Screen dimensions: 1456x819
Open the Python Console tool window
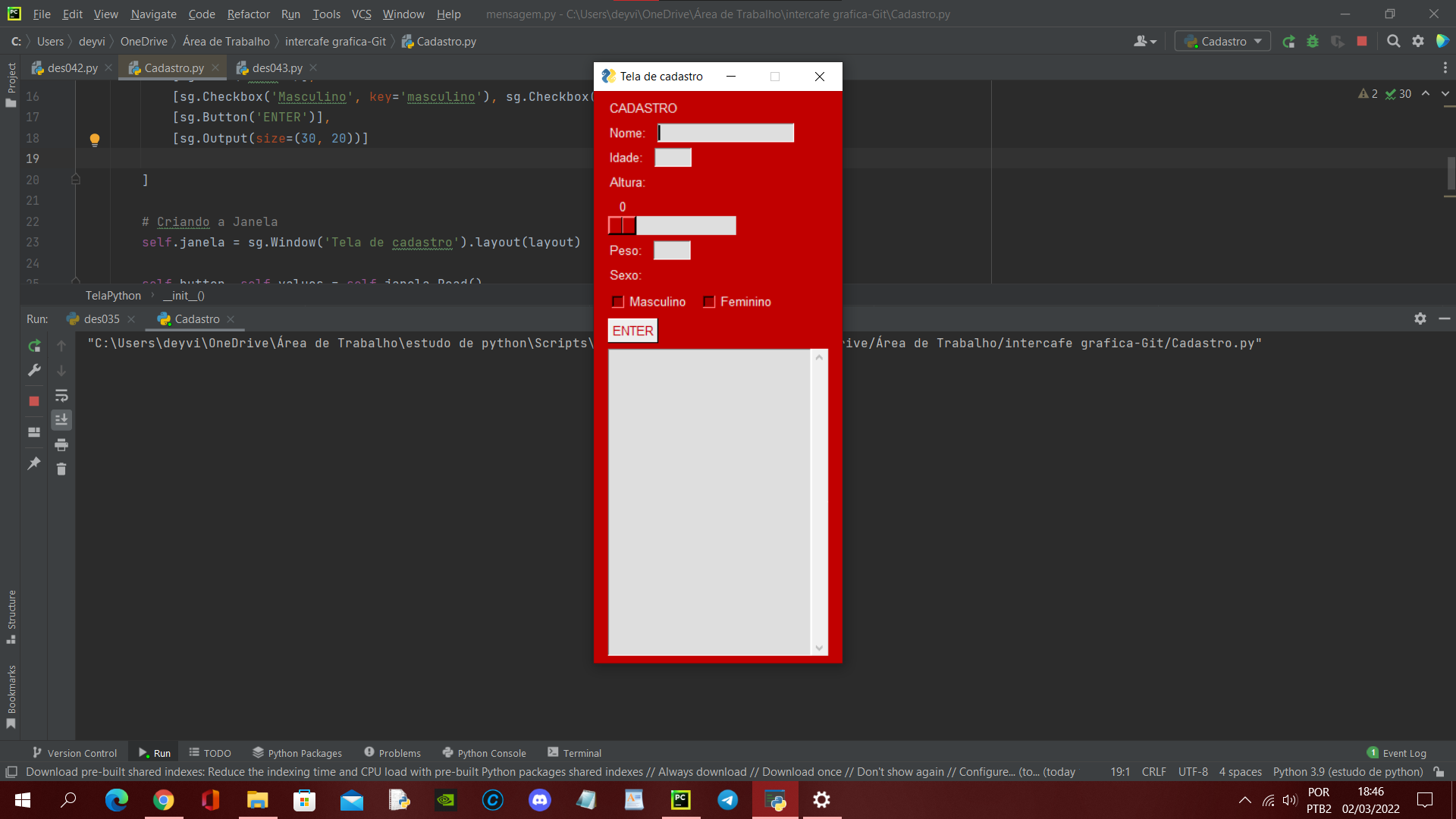pos(484,752)
